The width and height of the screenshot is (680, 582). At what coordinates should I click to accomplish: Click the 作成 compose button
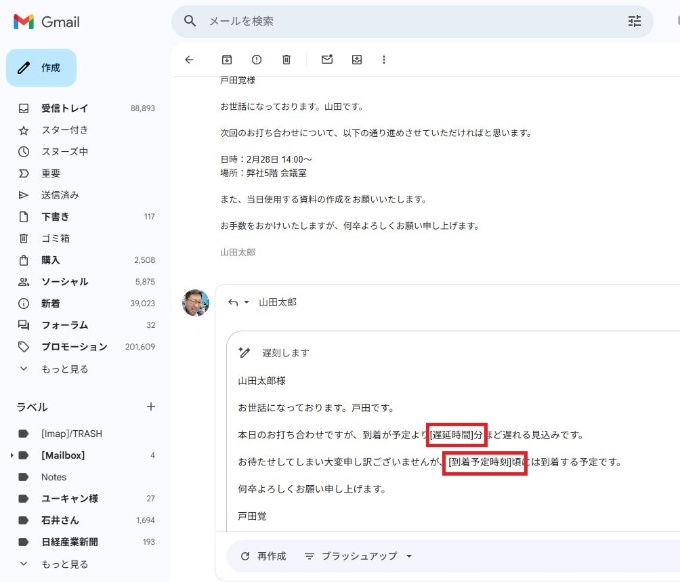click(41, 68)
